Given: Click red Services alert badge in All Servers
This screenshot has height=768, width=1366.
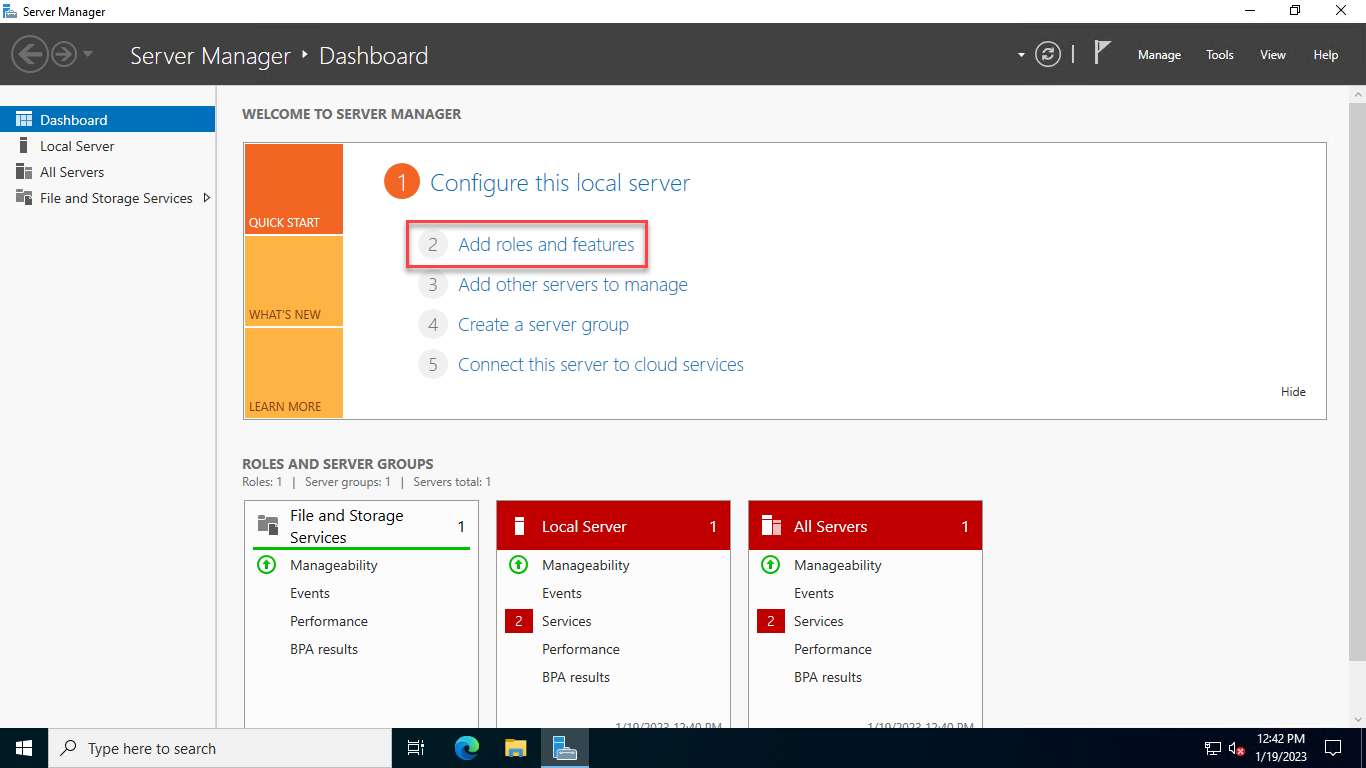Looking at the screenshot, I should [771, 621].
